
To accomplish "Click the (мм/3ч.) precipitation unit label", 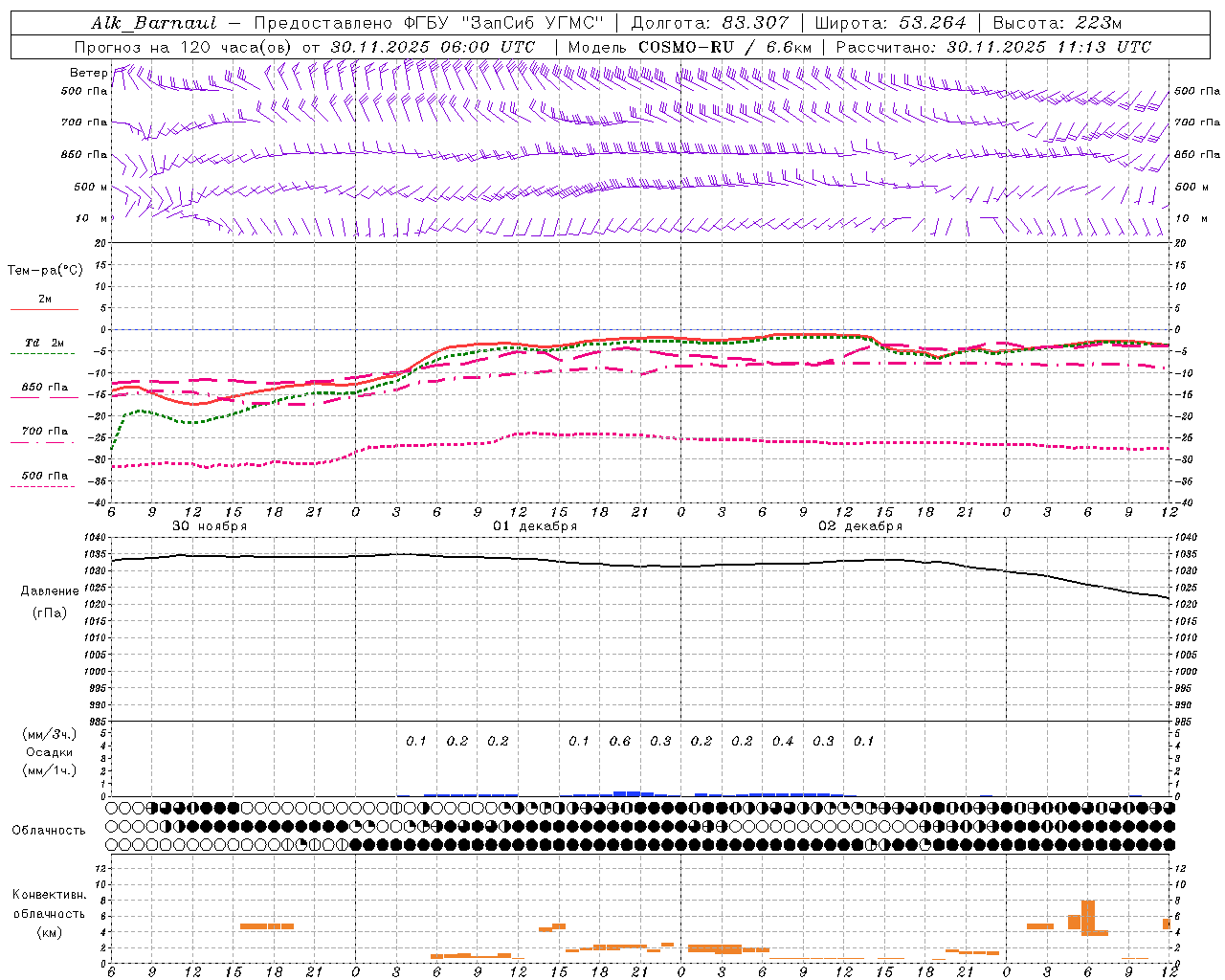I will (x=50, y=735).
